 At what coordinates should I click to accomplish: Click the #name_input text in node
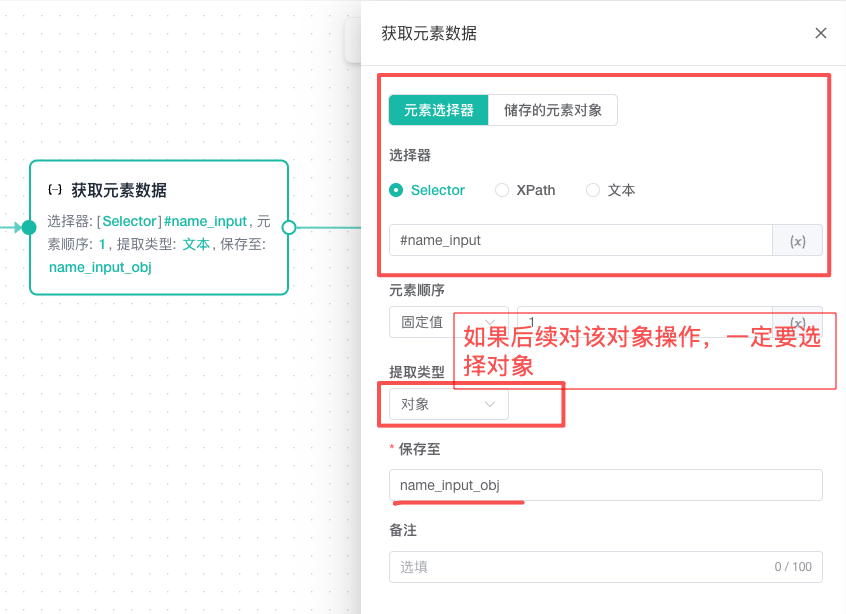[x=205, y=221]
